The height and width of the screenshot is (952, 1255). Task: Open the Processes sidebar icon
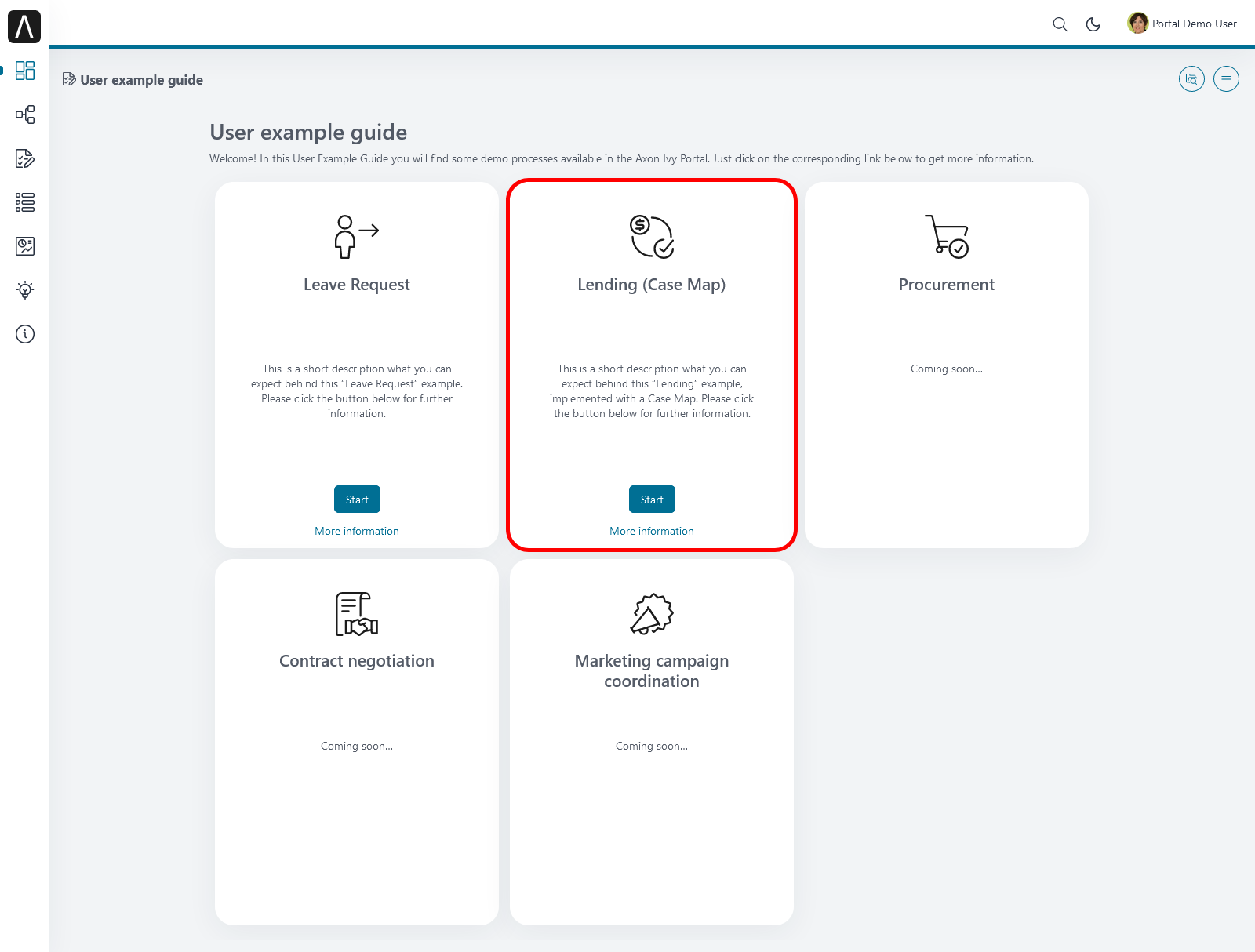(25, 114)
